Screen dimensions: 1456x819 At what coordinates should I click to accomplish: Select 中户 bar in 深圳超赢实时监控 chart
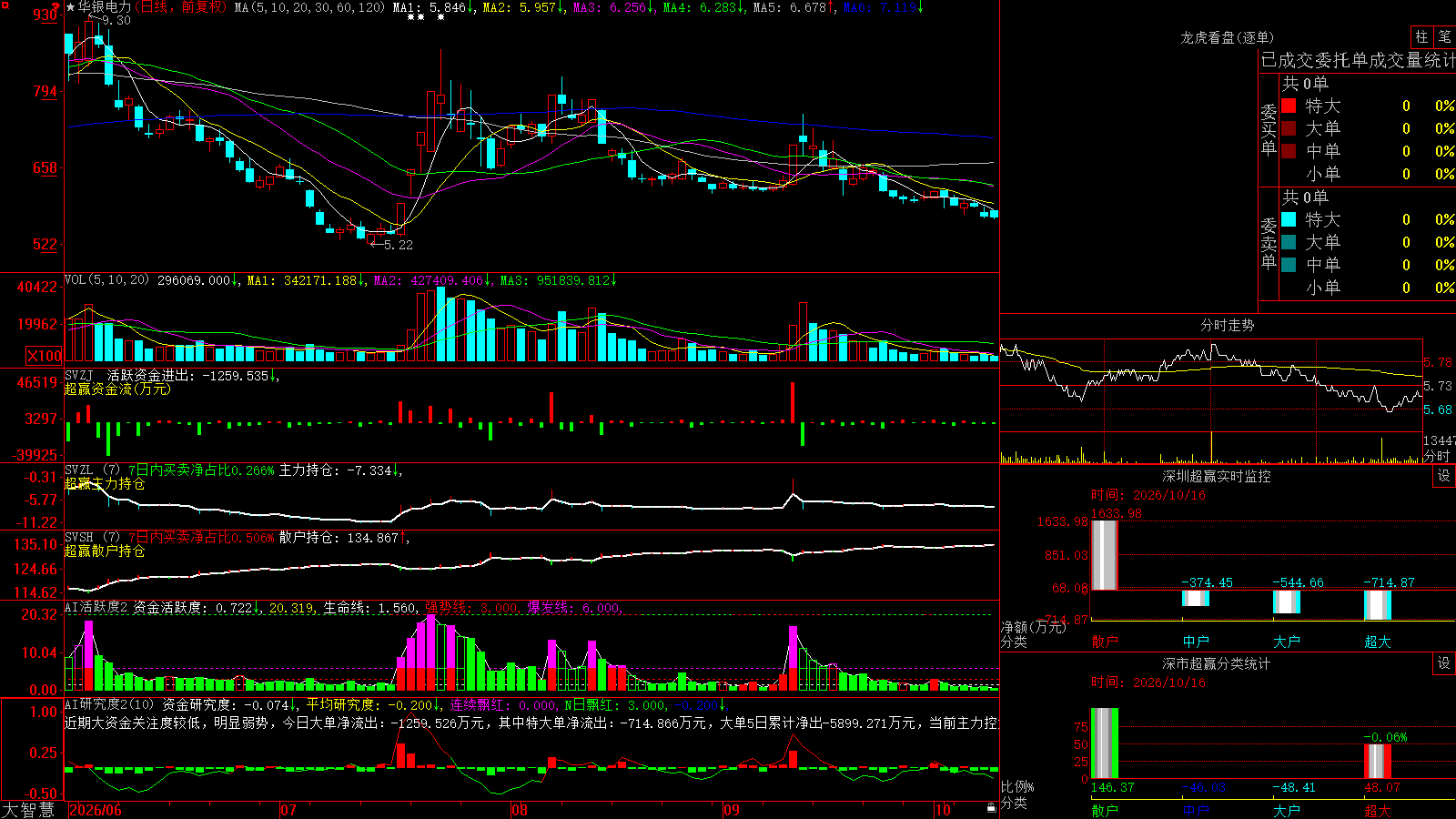(x=1195, y=598)
